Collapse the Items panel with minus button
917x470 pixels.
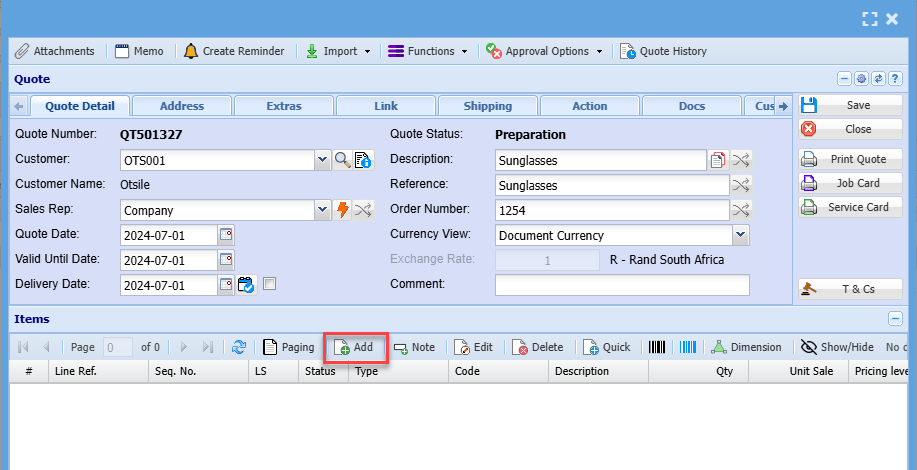pos(895,319)
